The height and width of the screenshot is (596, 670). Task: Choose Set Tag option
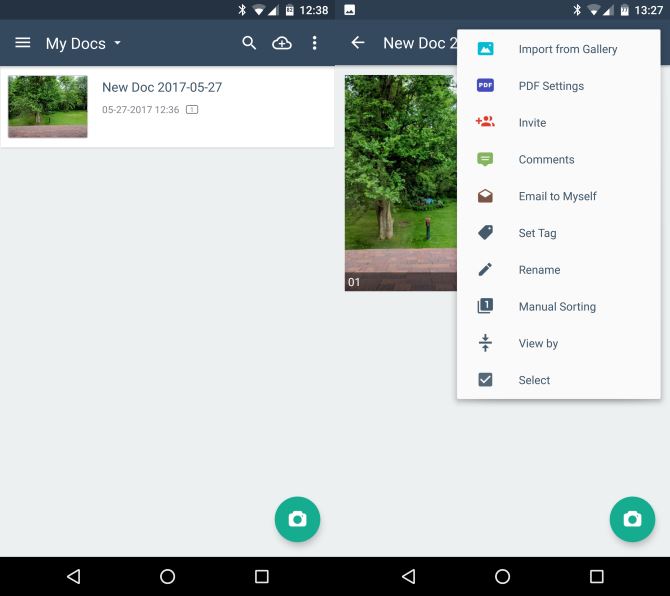pos(559,233)
